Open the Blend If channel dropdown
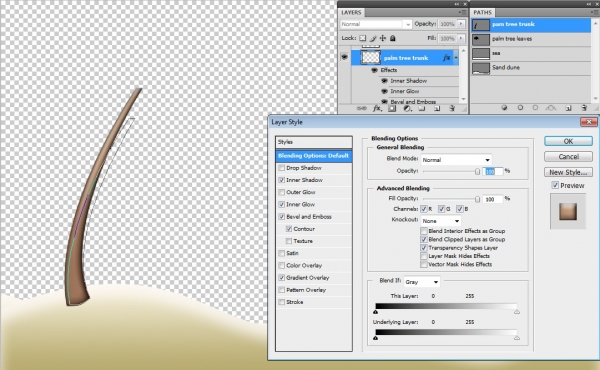 pos(422,282)
